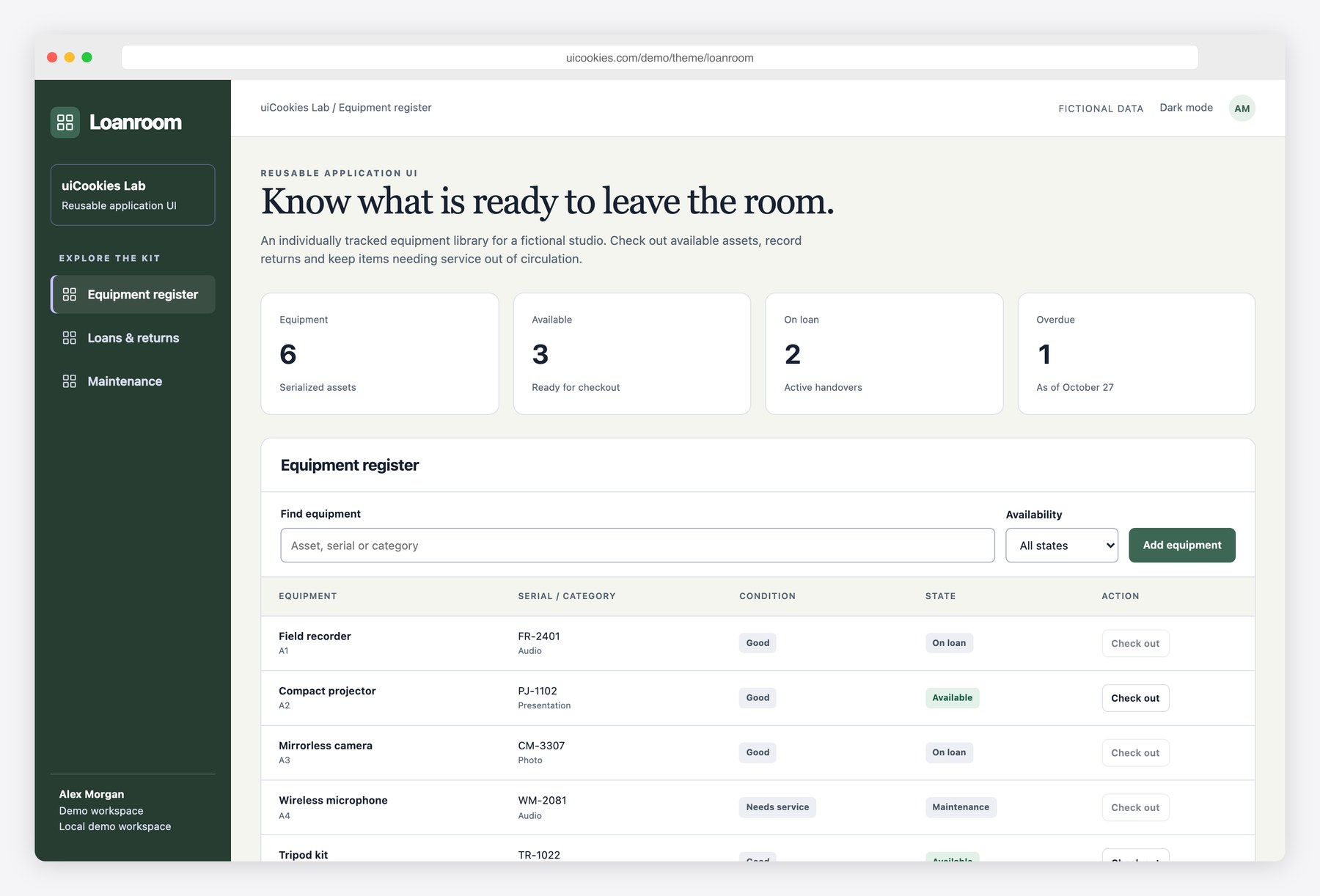Image resolution: width=1320 pixels, height=896 pixels.
Task: Click the Compact projector equipment name
Action: tap(327, 691)
